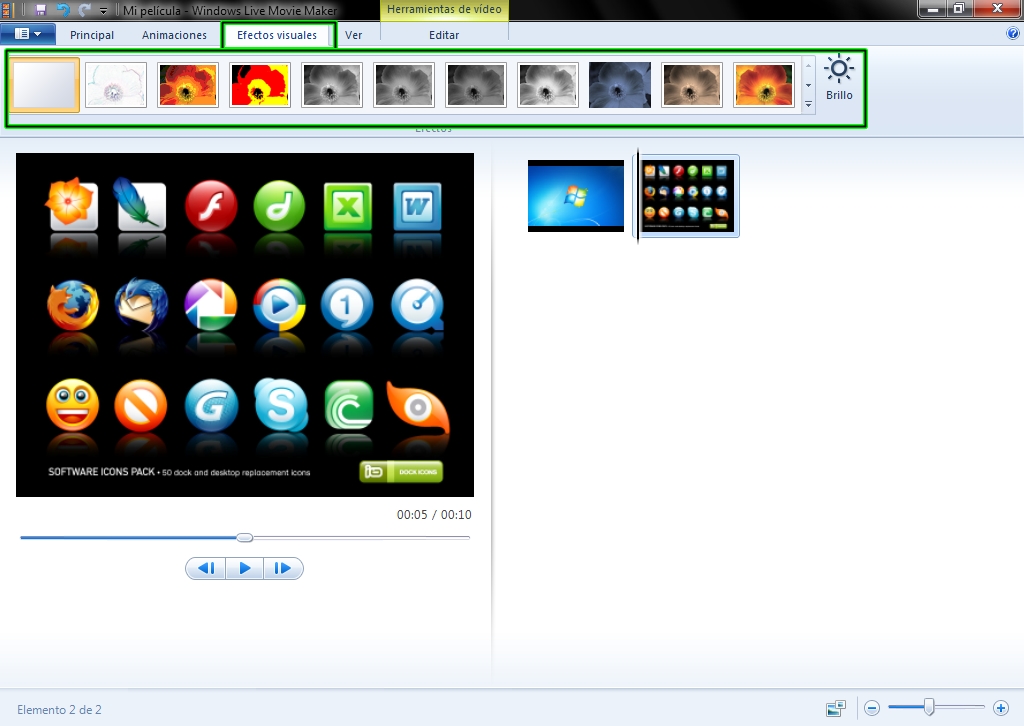Open the Animaciones tab

pyautogui.click(x=174, y=35)
